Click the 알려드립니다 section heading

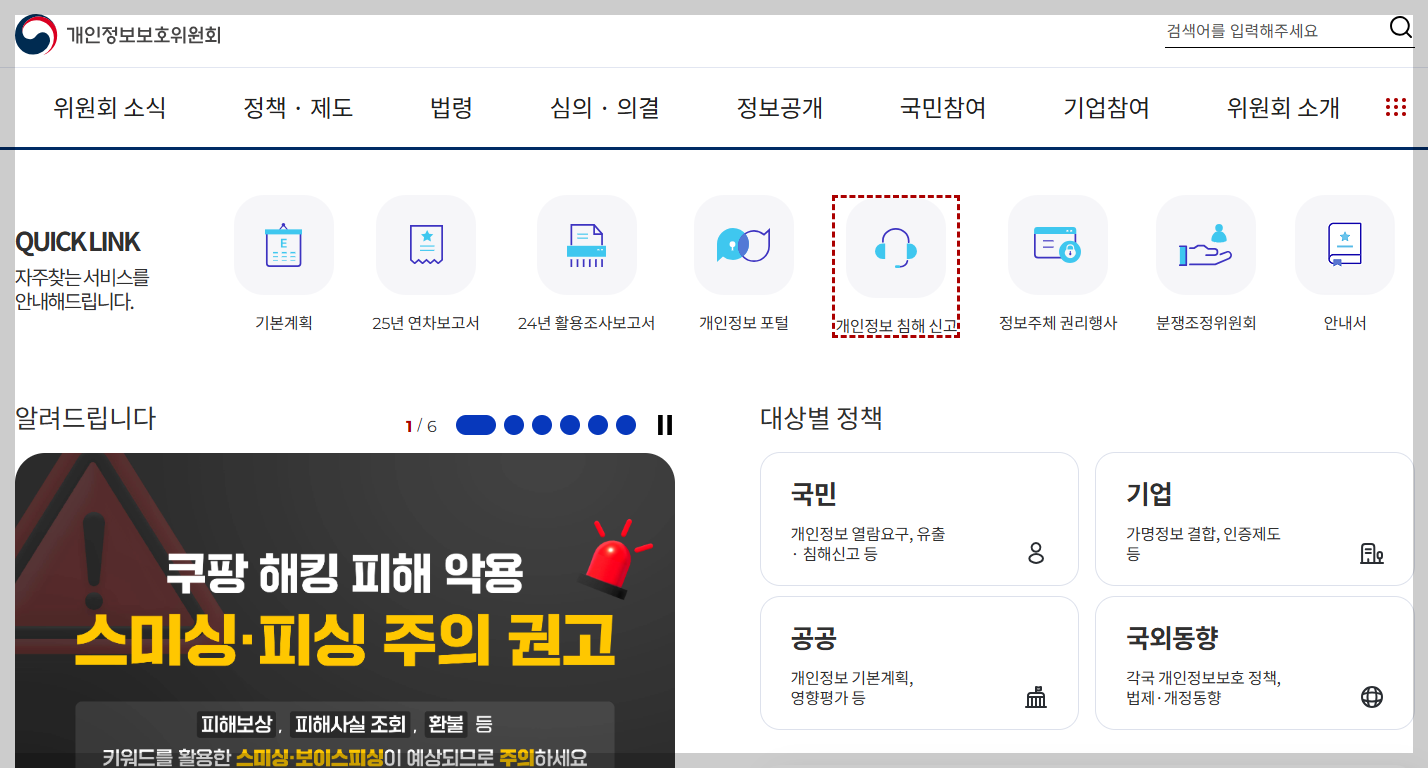(86, 418)
